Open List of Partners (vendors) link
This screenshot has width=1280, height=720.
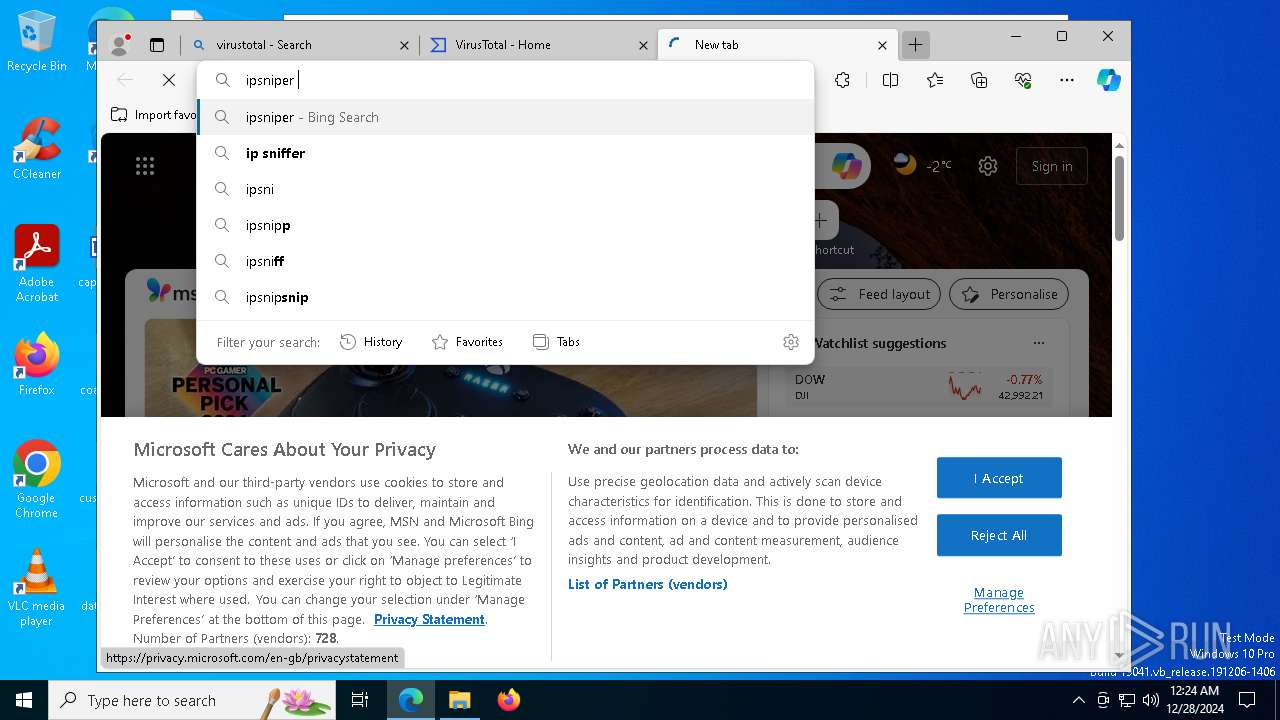647,584
